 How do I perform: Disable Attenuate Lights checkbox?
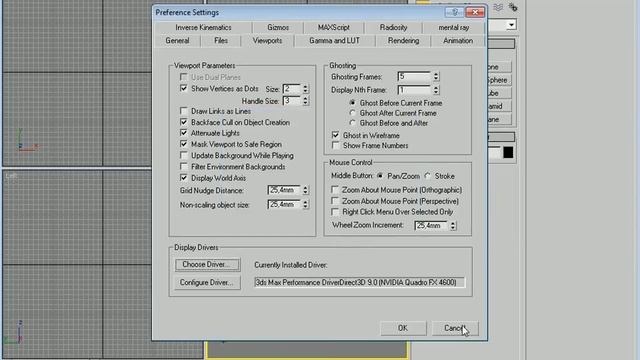(184, 133)
